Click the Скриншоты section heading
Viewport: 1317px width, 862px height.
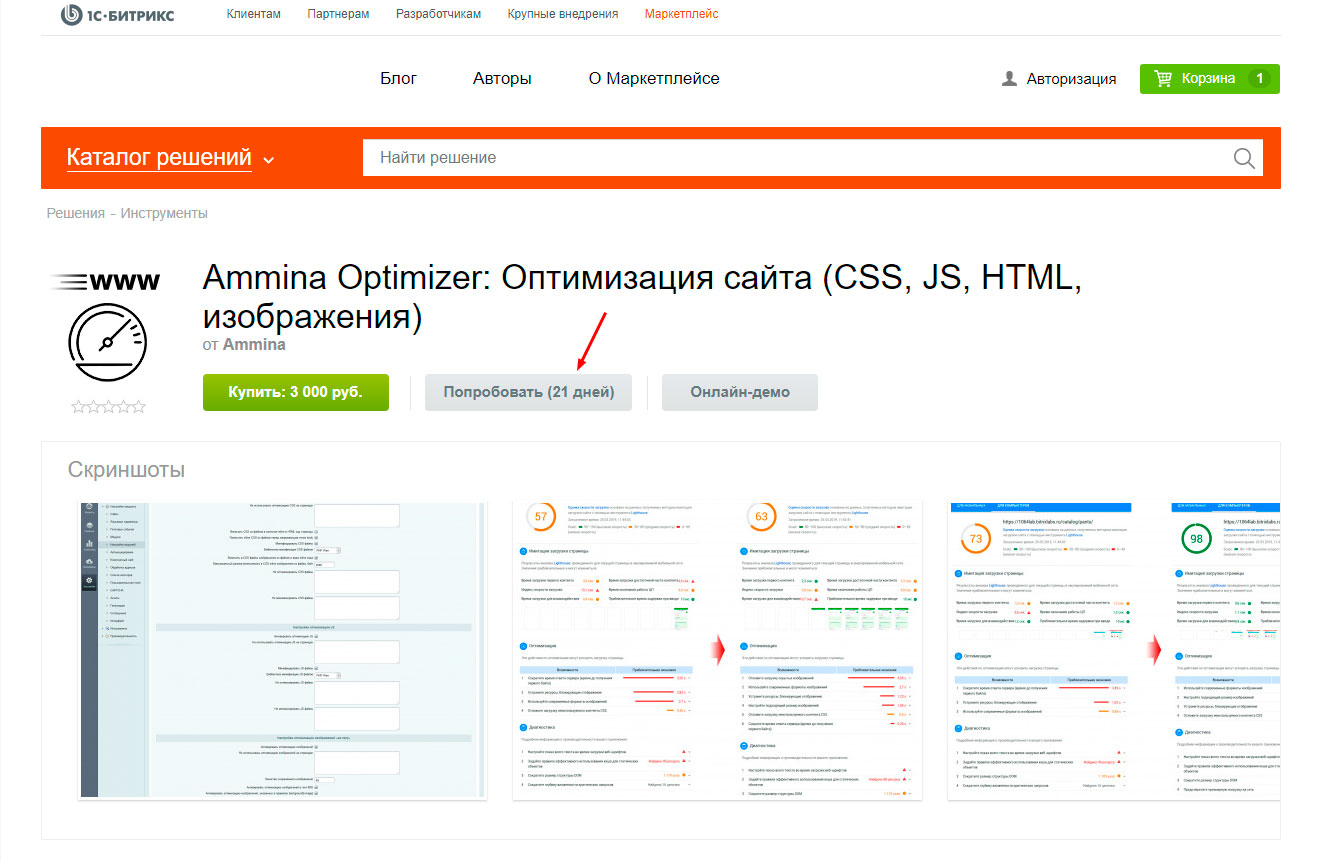coord(126,469)
